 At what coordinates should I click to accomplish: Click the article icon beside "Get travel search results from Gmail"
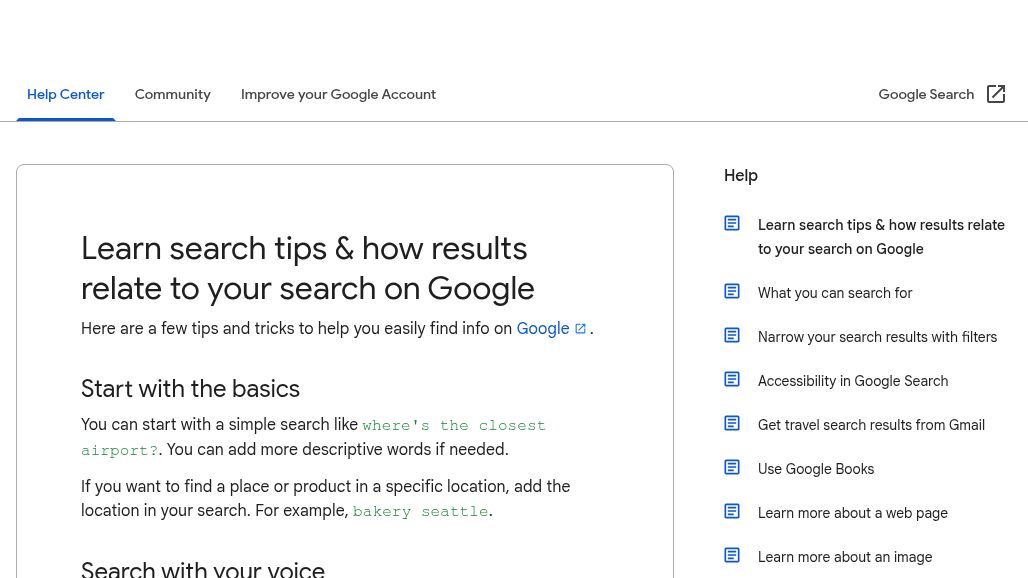coord(732,423)
